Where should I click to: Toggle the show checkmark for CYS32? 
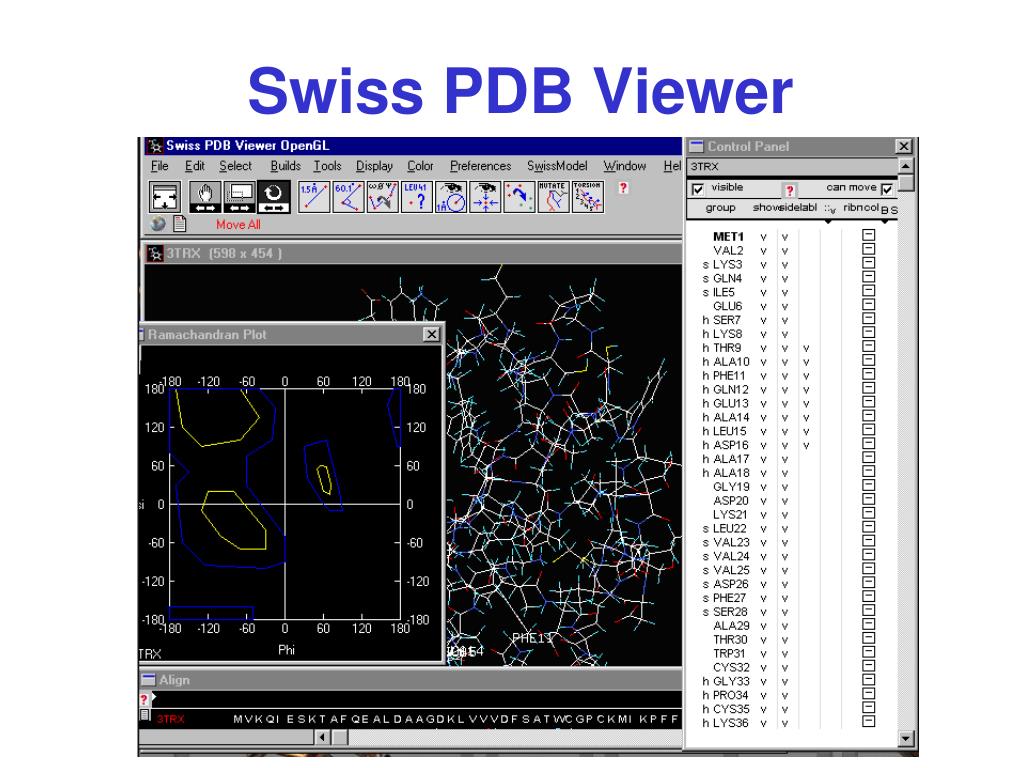click(x=763, y=667)
